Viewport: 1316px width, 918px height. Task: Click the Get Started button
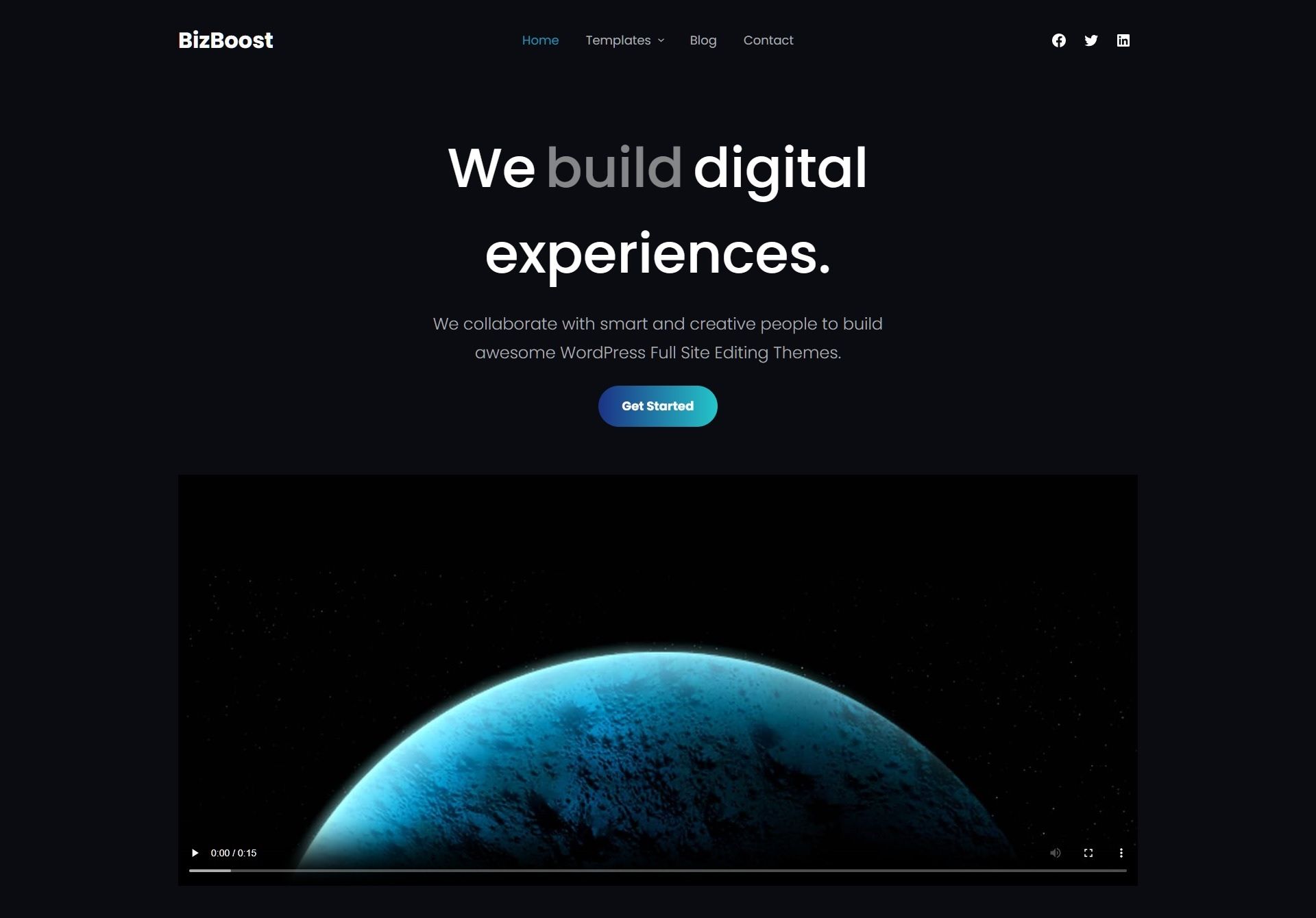pos(657,406)
